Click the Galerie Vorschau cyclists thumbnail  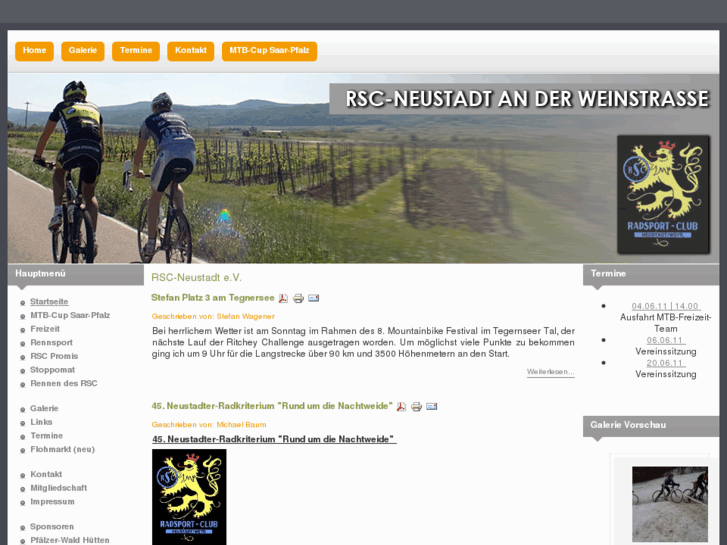tap(670, 504)
